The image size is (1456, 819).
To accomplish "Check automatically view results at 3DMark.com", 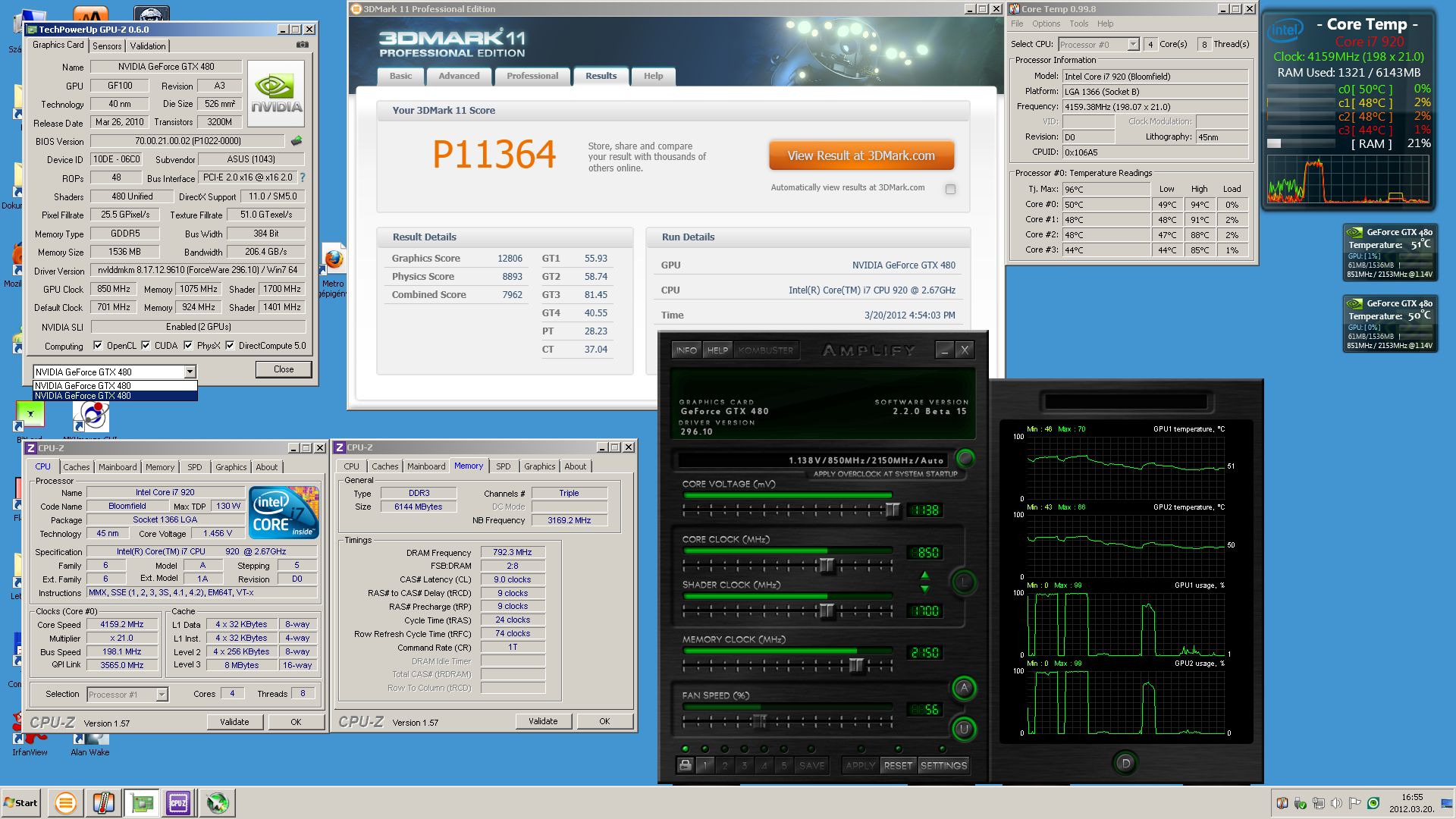I will [950, 189].
